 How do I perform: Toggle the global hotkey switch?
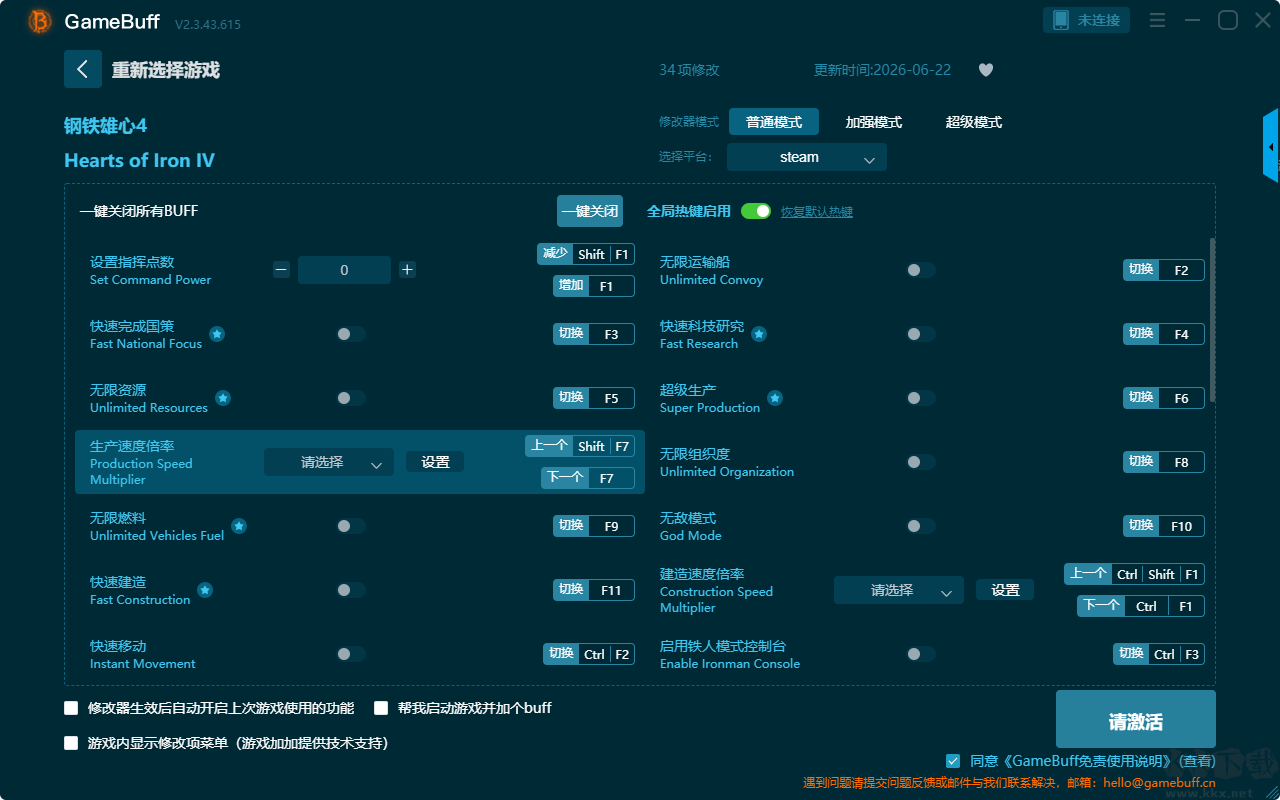[x=756, y=211]
